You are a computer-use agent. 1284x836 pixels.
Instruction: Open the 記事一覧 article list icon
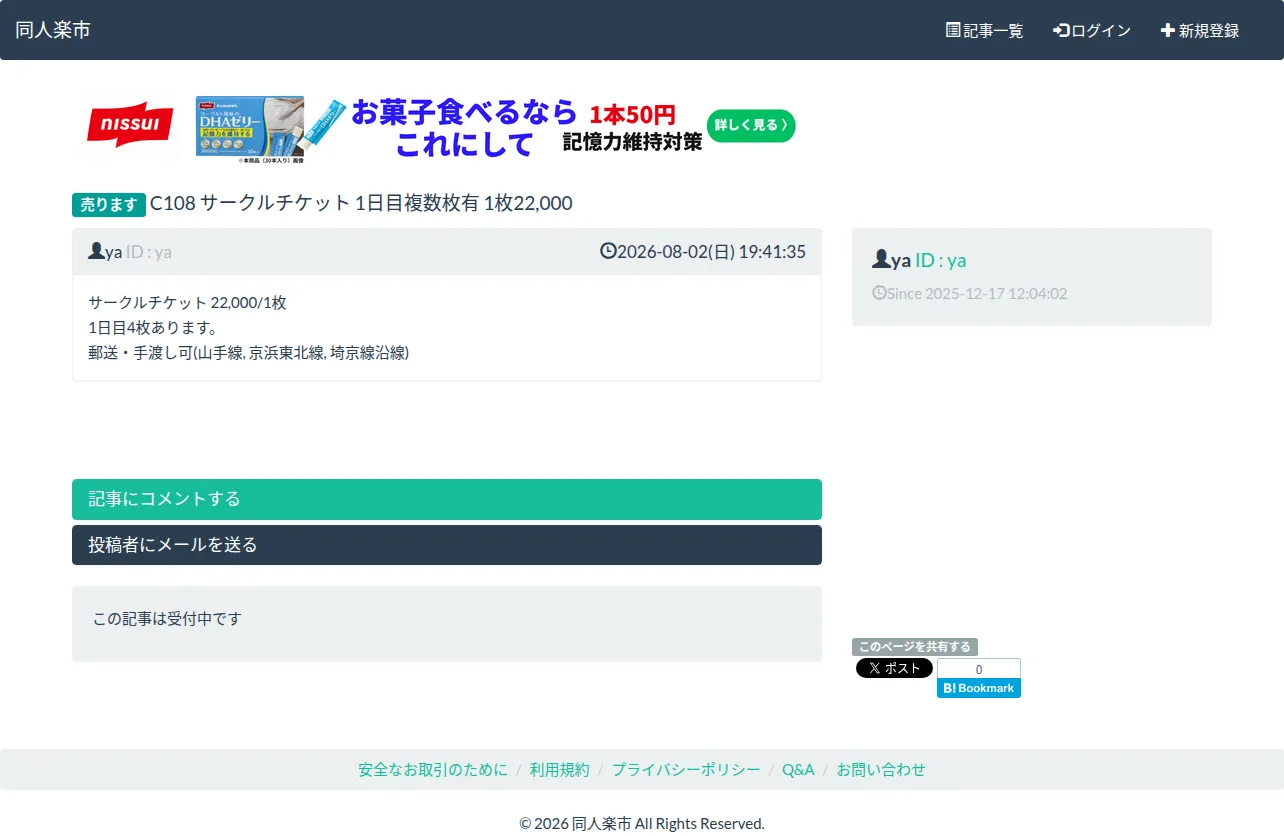953,30
